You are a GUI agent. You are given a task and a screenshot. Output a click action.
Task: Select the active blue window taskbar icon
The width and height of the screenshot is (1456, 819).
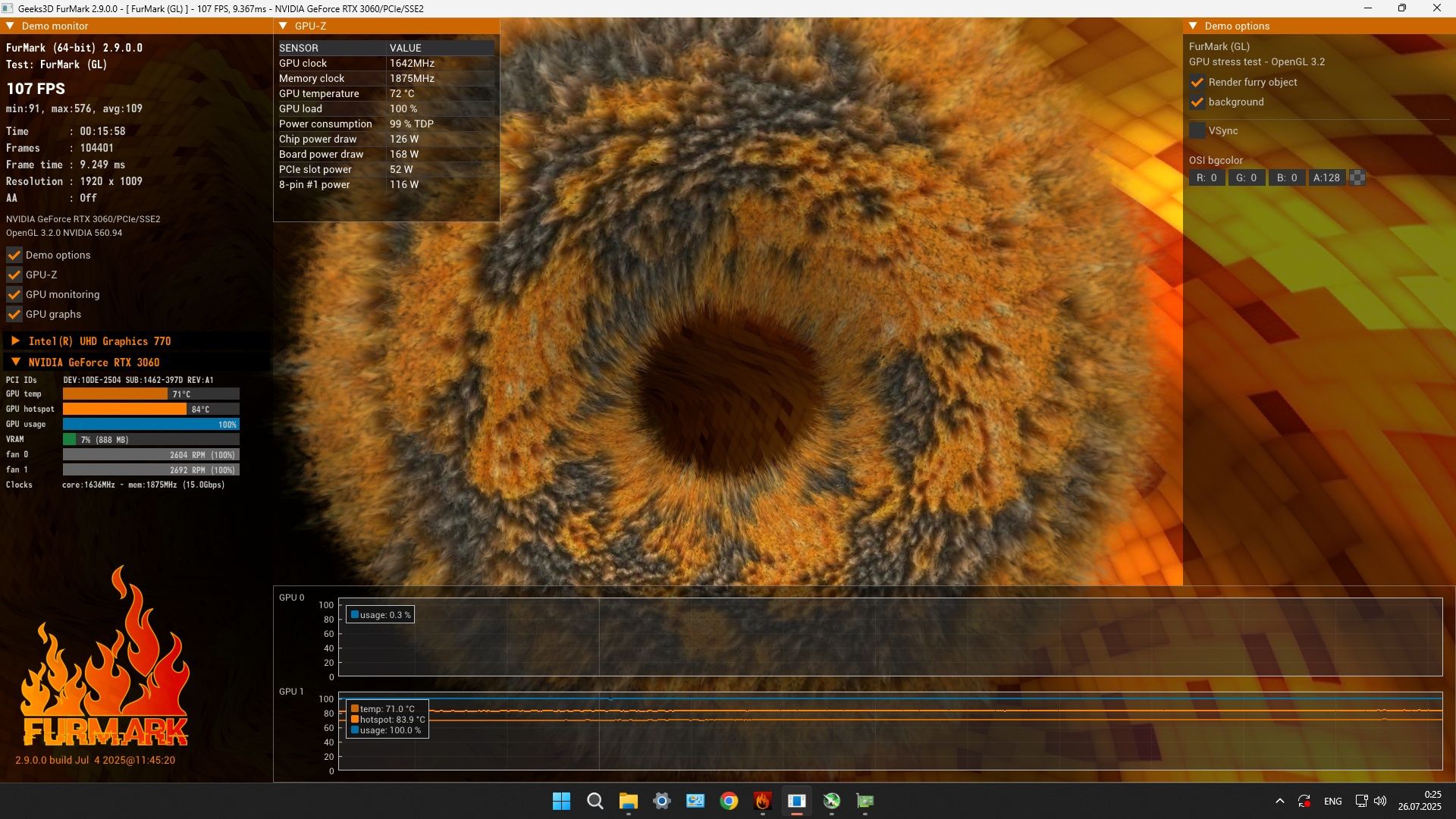(x=796, y=801)
